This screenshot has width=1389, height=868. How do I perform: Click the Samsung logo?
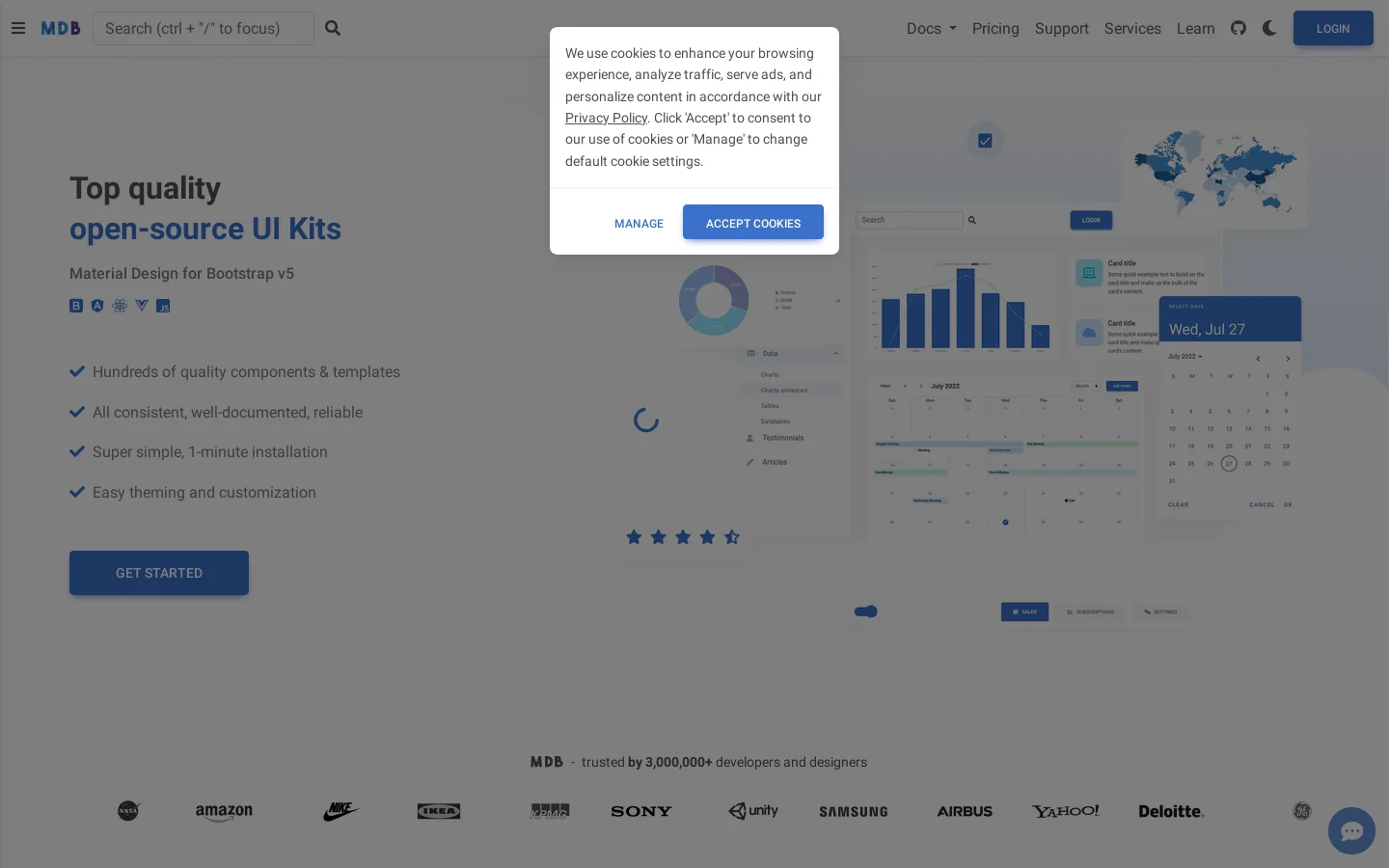[x=854, y=812]
